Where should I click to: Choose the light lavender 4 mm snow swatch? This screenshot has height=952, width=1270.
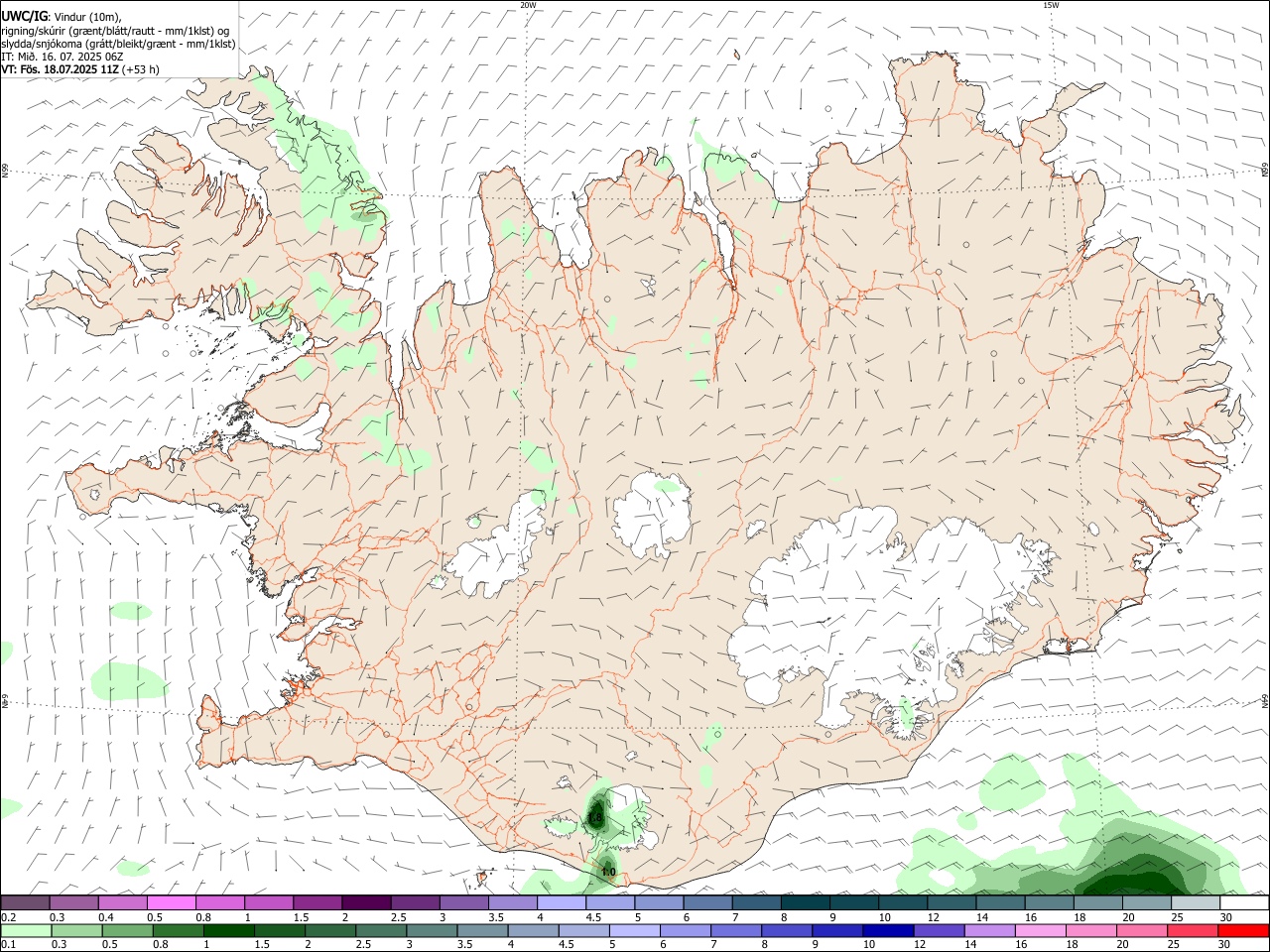tap(562, 902)
